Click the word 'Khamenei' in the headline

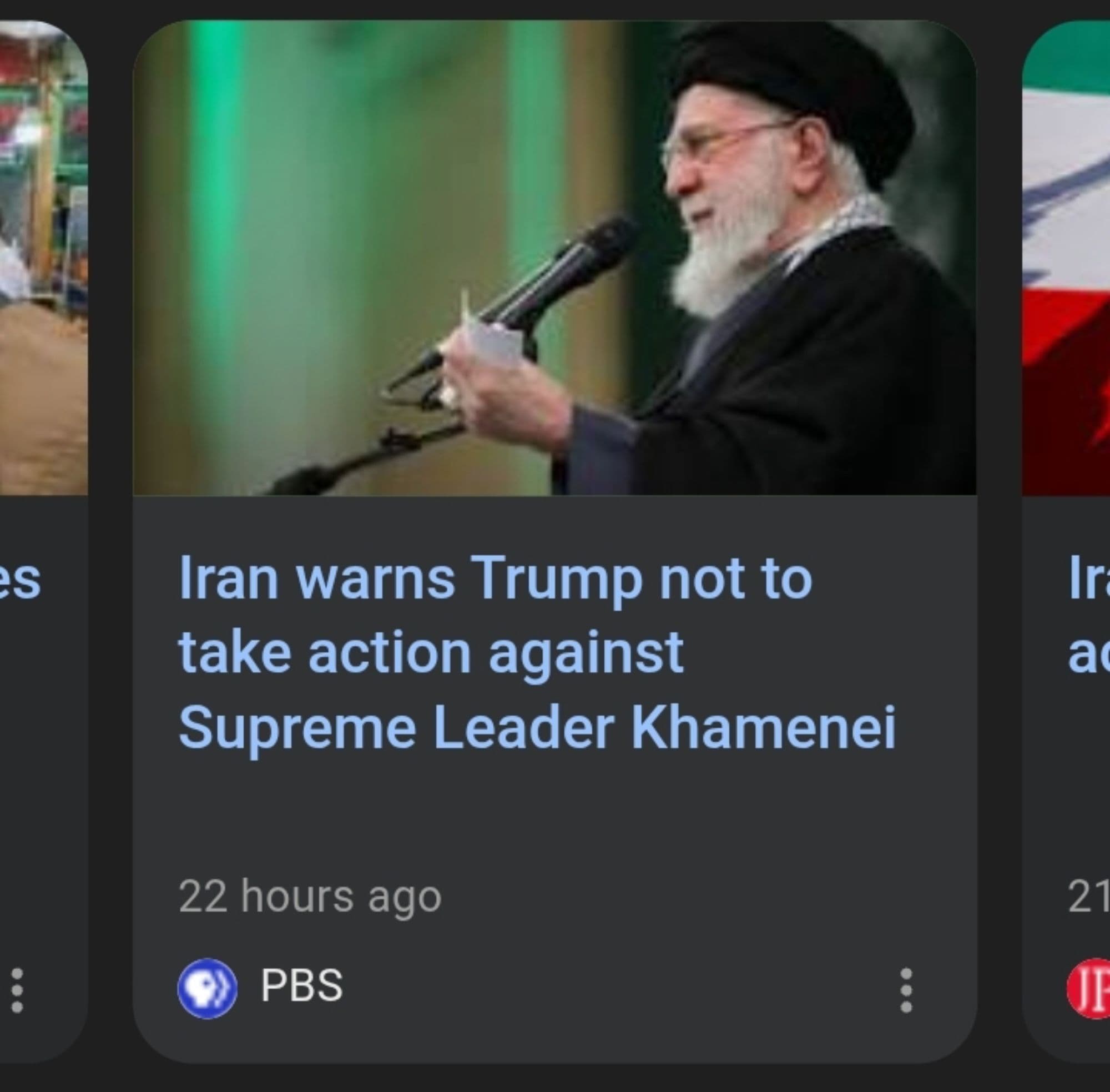tap(763, 727)
